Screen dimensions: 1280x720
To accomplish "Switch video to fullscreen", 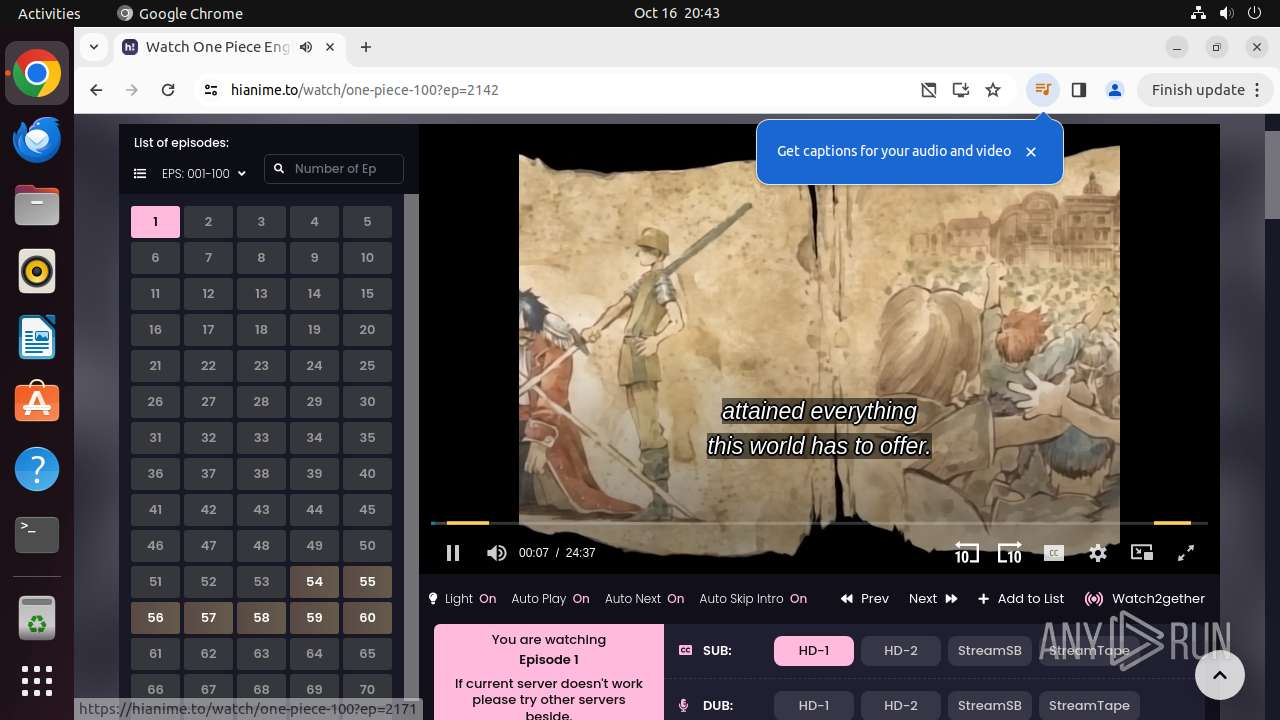I will point(1186,553).
